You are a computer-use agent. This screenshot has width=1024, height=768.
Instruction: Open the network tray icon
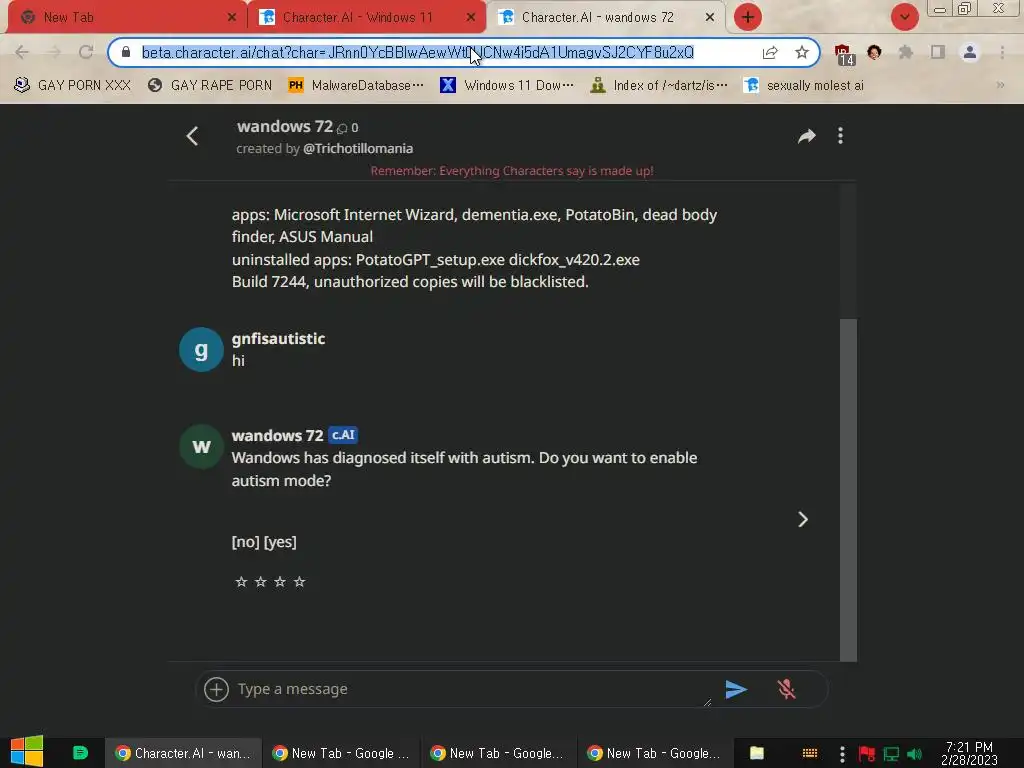tap(891, 754)
